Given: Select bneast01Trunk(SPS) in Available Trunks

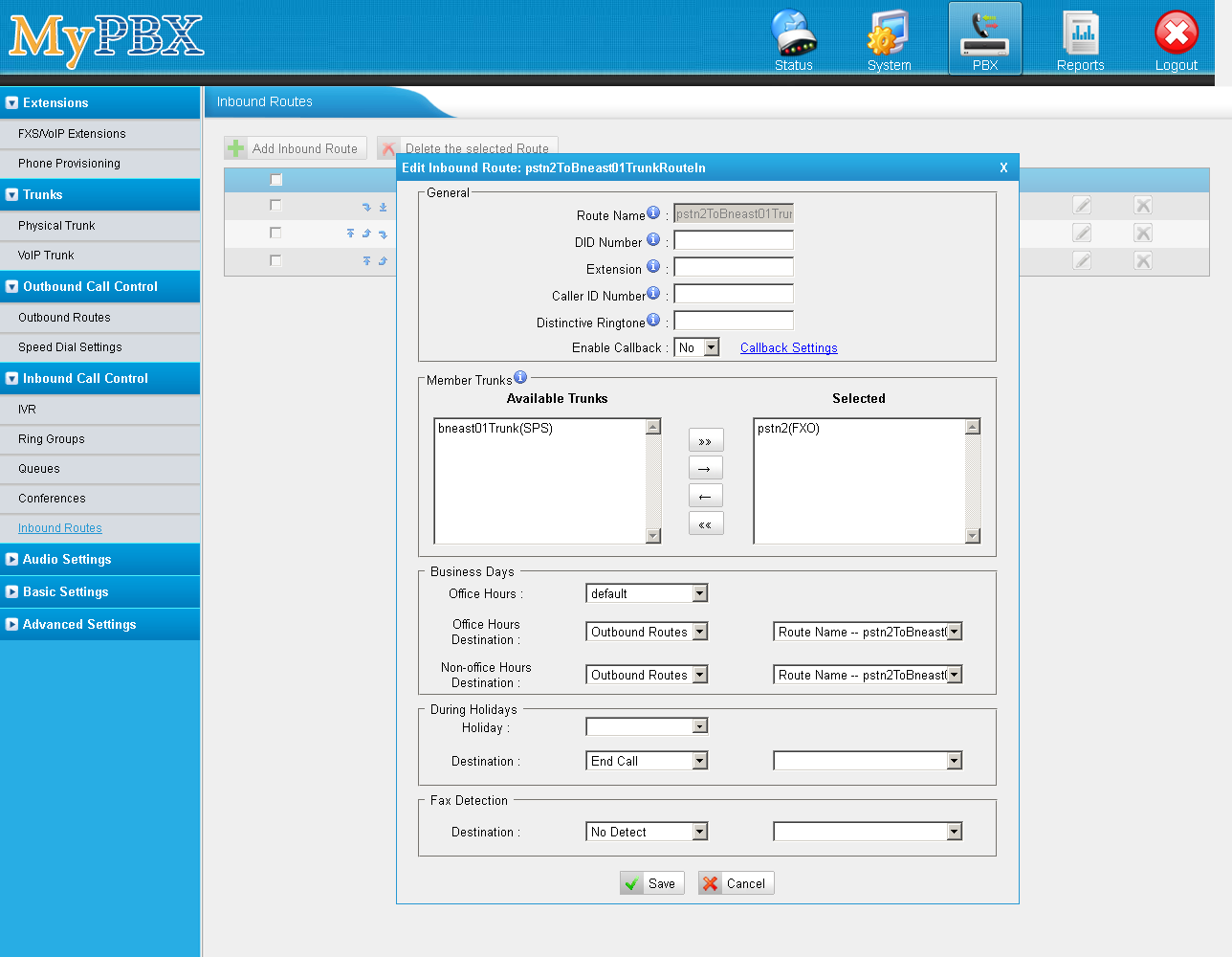Looking at the screenshot, I should tap(495, 429).
